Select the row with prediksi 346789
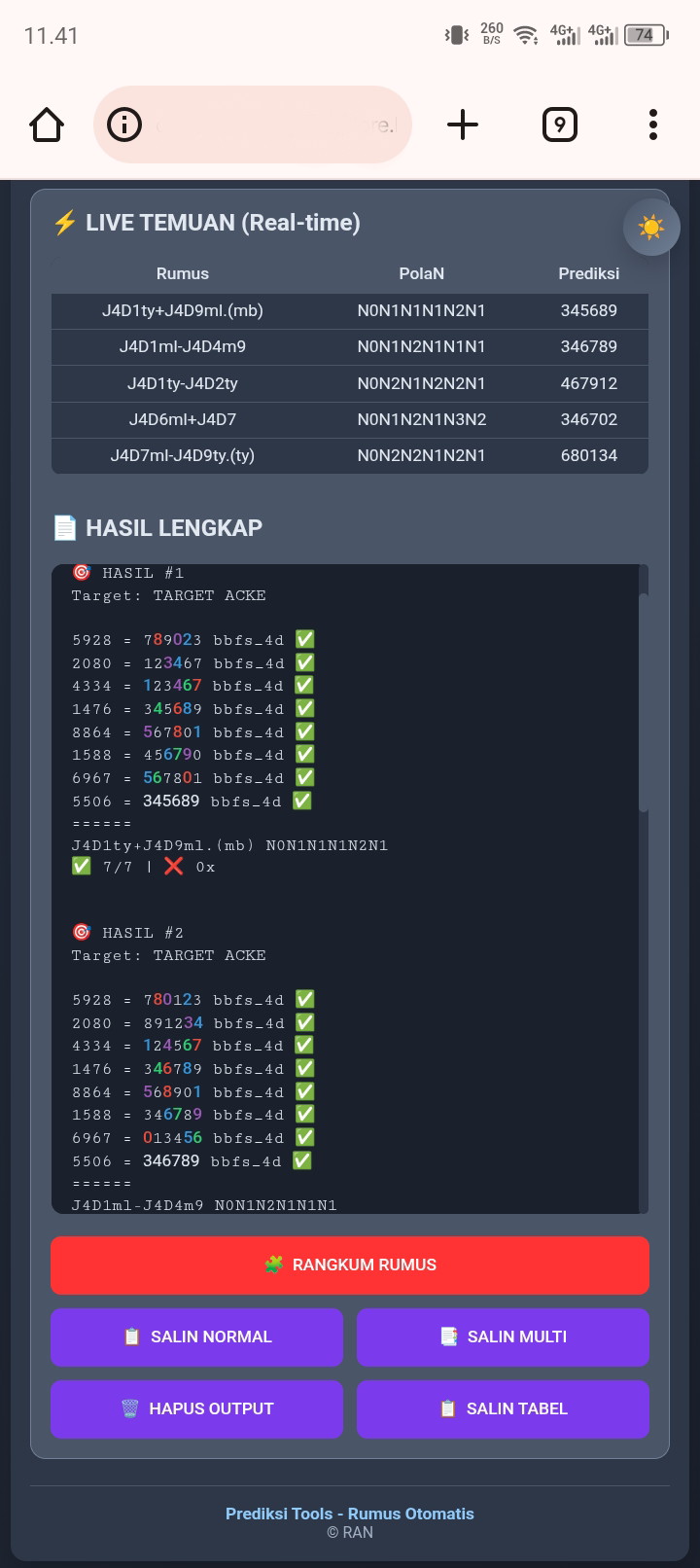Screen dimensions: 700x1568 350,346
